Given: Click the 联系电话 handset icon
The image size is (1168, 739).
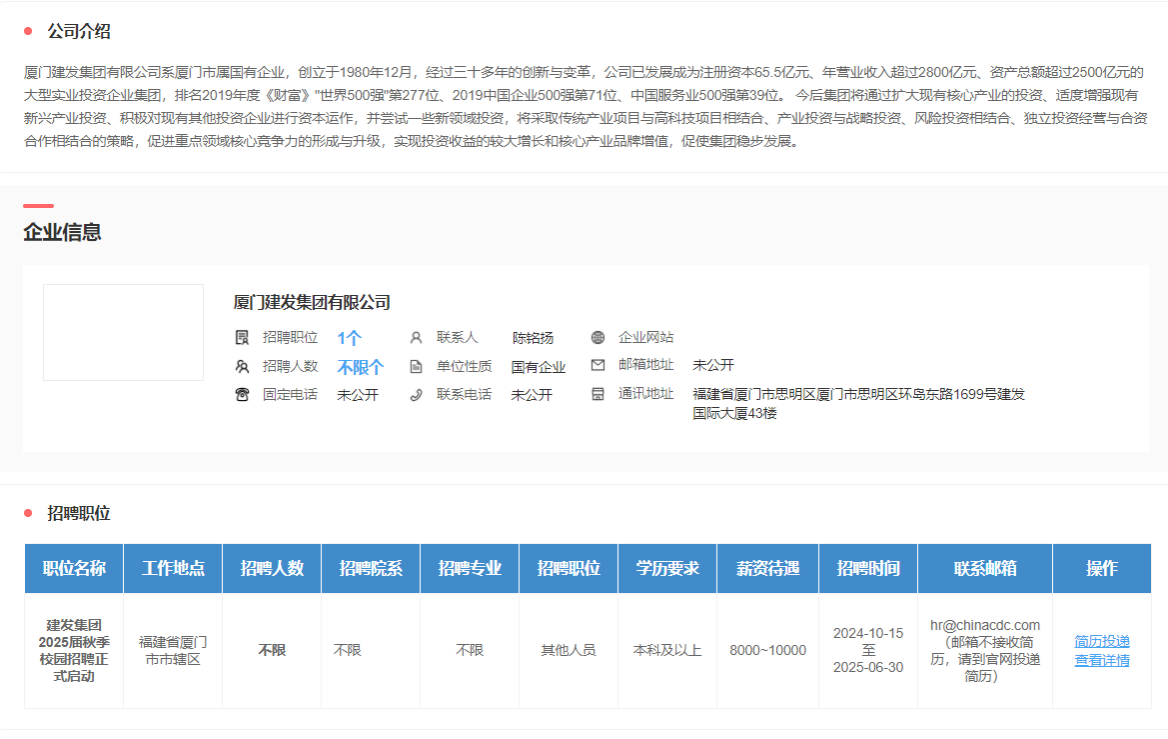Looking at the screenshot, I should [416, 395].
